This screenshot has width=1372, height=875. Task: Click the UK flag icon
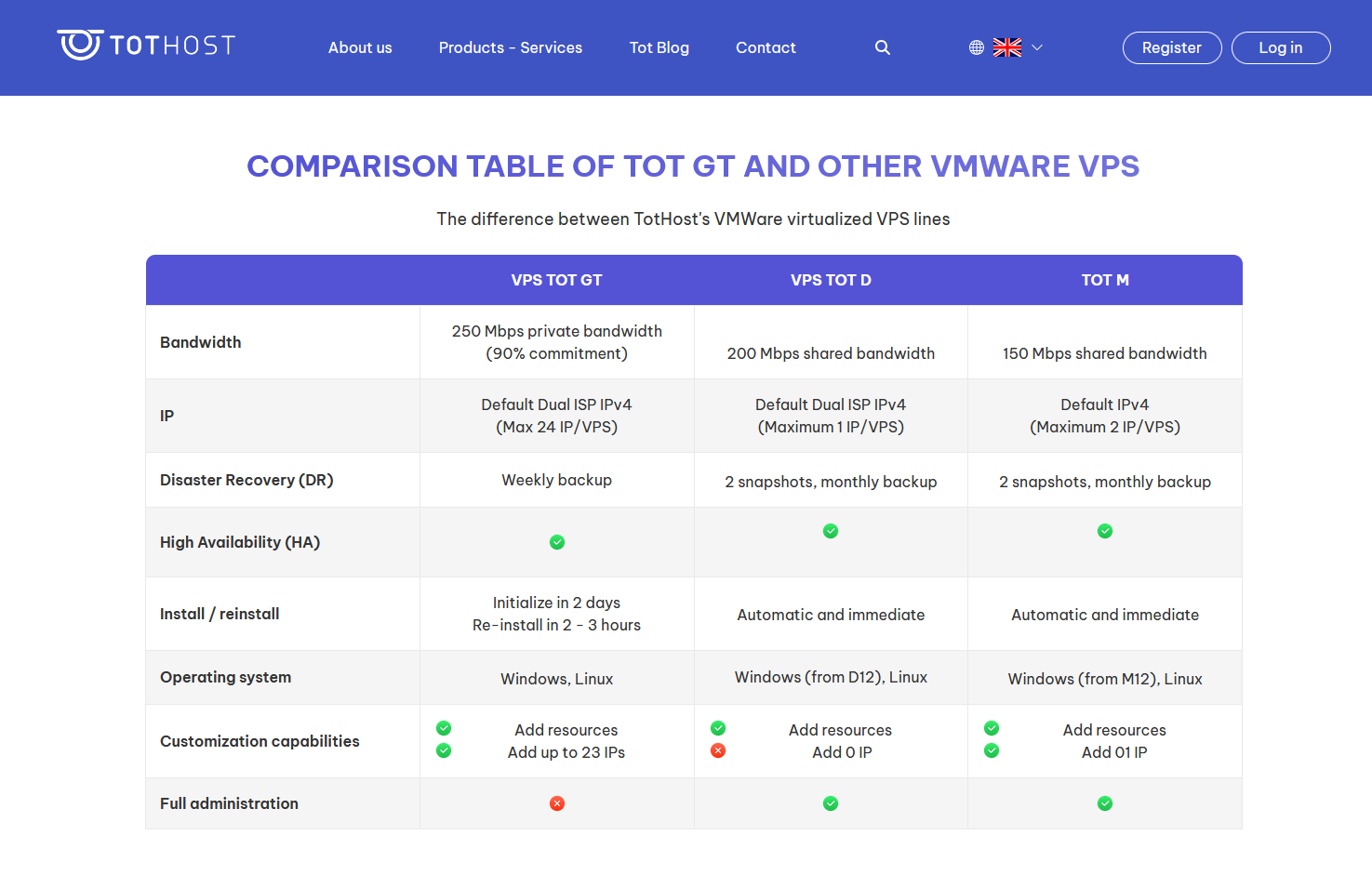pyautogui.click(x=1006, y=47)
